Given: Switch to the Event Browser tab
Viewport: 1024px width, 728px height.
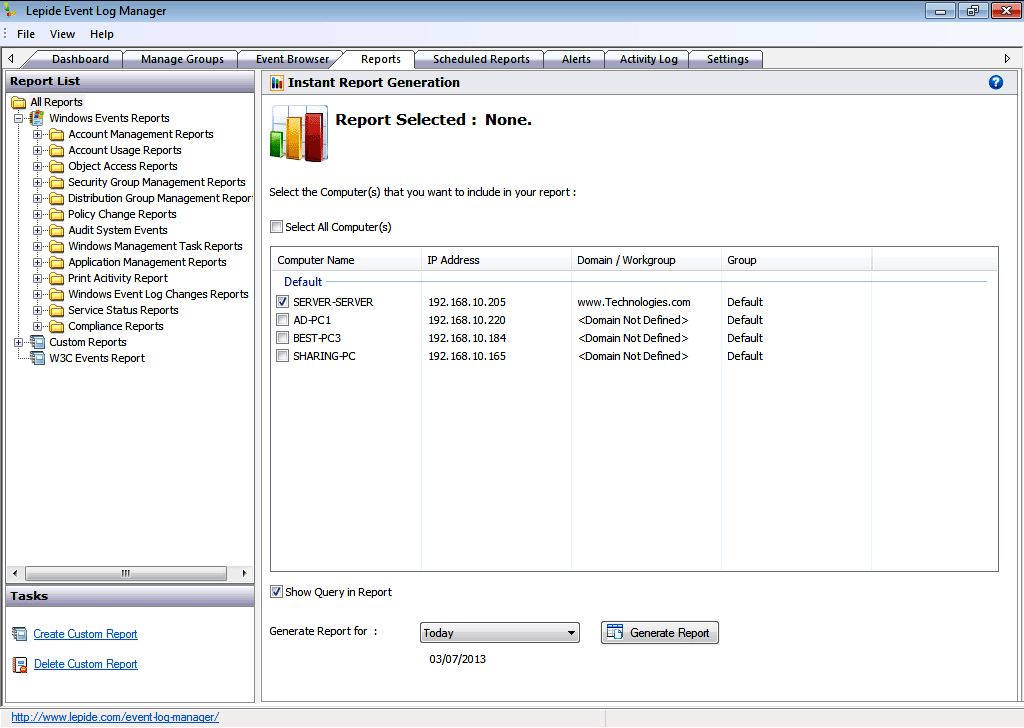Looking at the screenshot, I should [x=293, y=59].
